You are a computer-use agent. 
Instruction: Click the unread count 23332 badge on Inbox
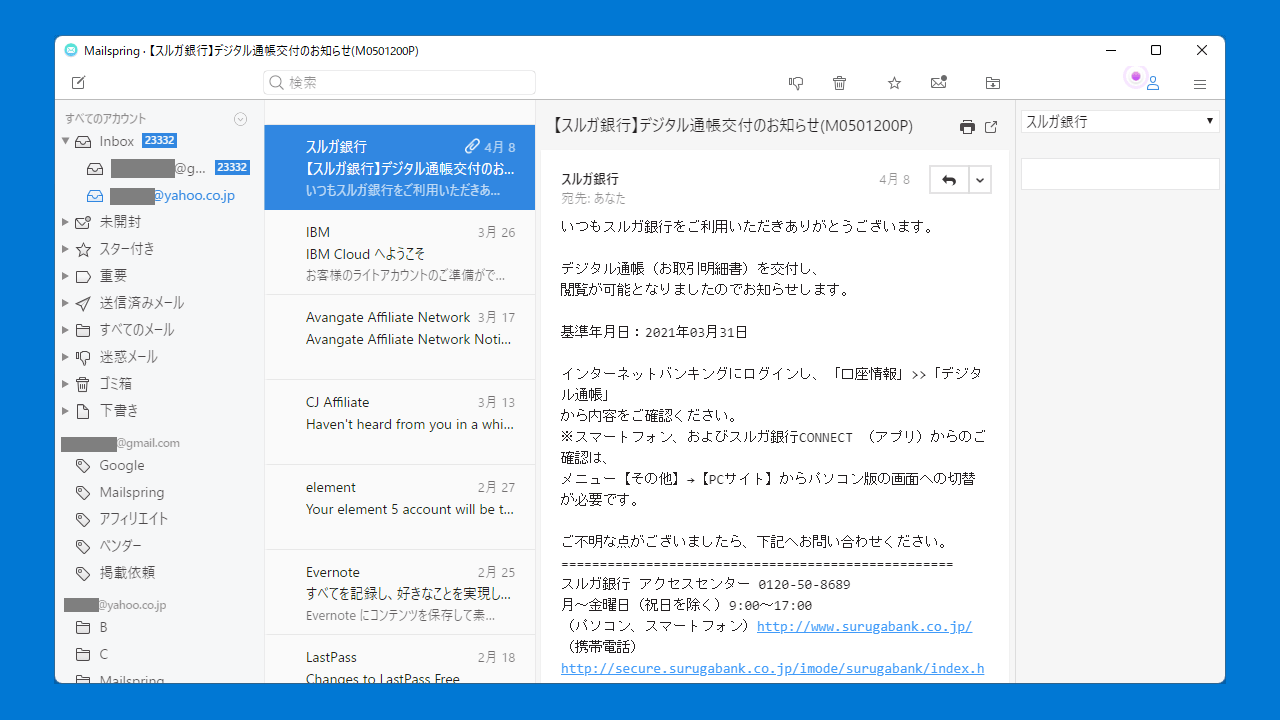click(x=159, y=141)
